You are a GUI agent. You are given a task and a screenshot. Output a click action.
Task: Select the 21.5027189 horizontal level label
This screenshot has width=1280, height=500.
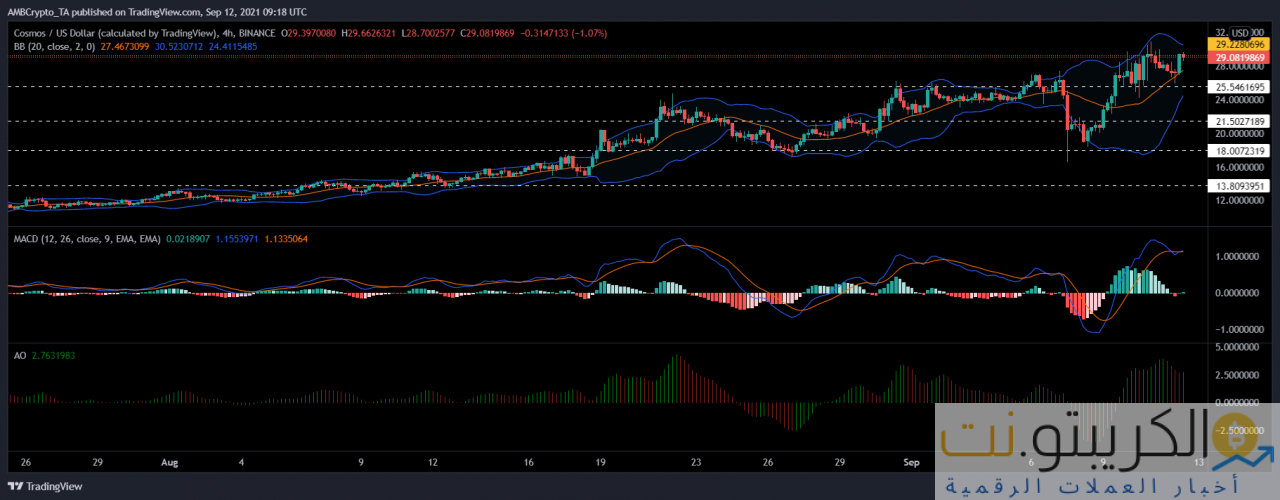click(1240, 122)
